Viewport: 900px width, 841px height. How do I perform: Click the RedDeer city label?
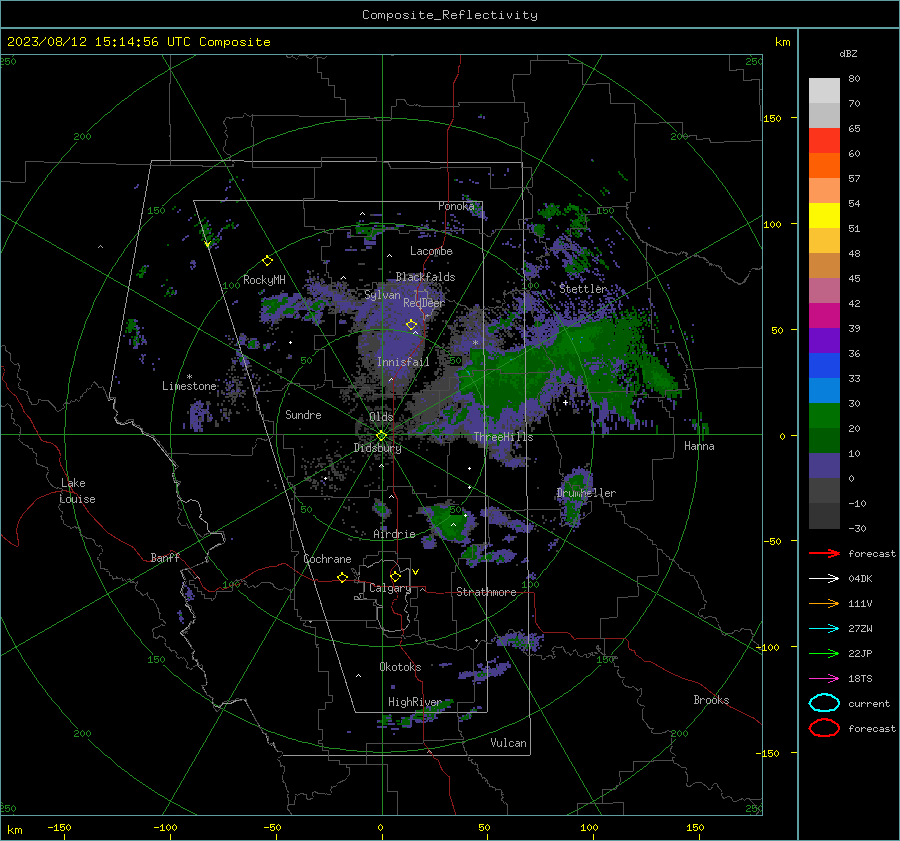coord(424,303)
